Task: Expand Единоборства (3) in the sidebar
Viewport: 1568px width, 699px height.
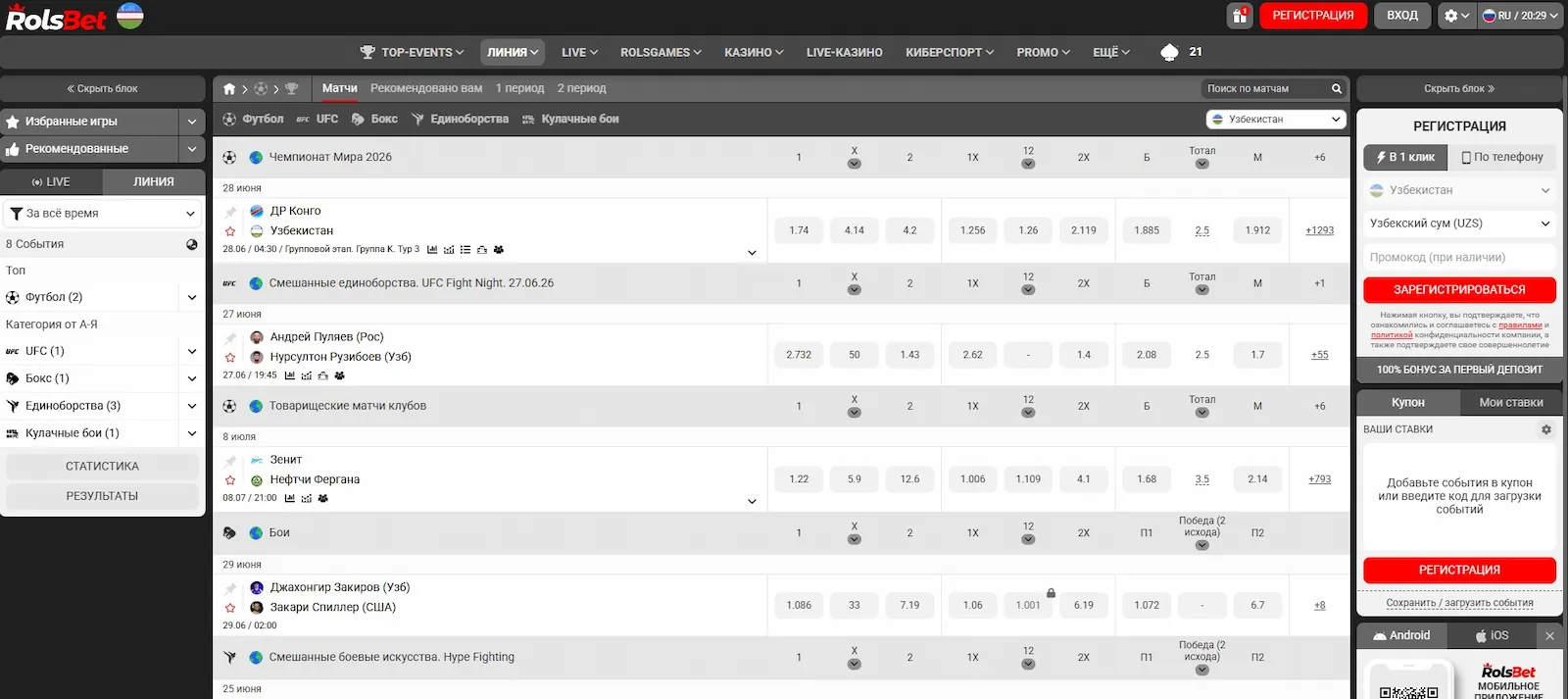Action: [x=192, y=406]
